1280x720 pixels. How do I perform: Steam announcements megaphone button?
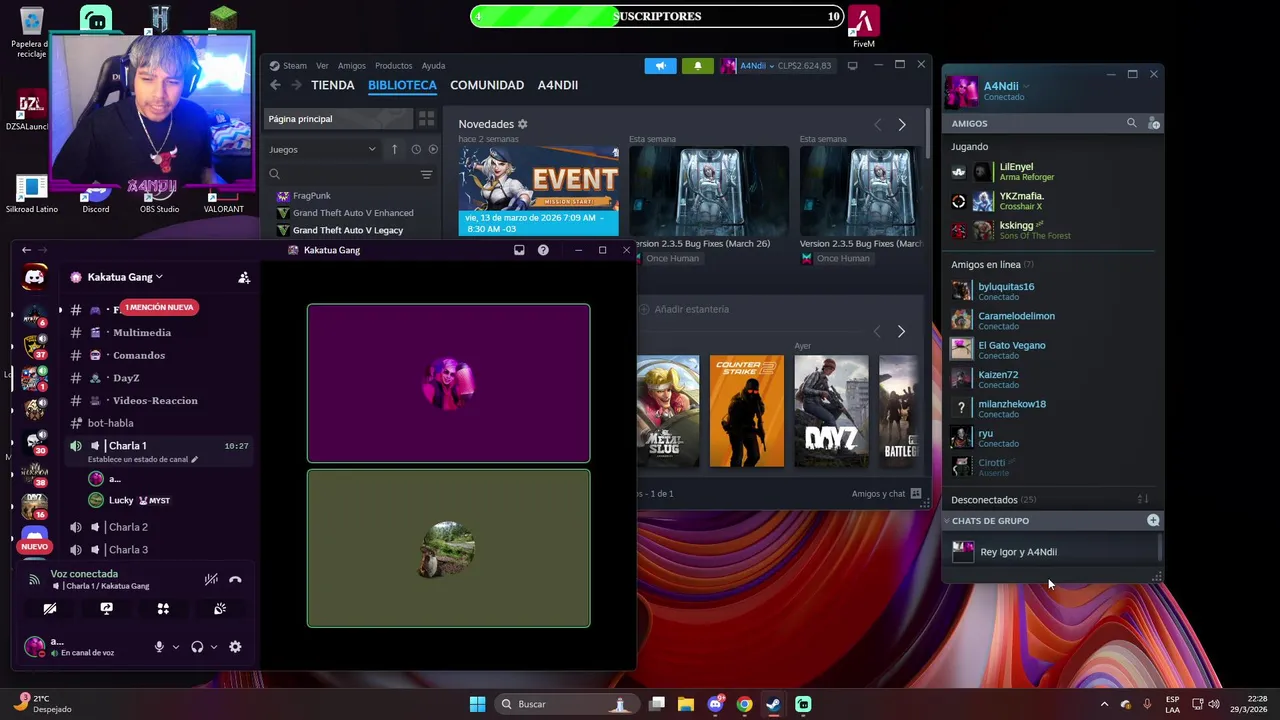coord(660,66)
